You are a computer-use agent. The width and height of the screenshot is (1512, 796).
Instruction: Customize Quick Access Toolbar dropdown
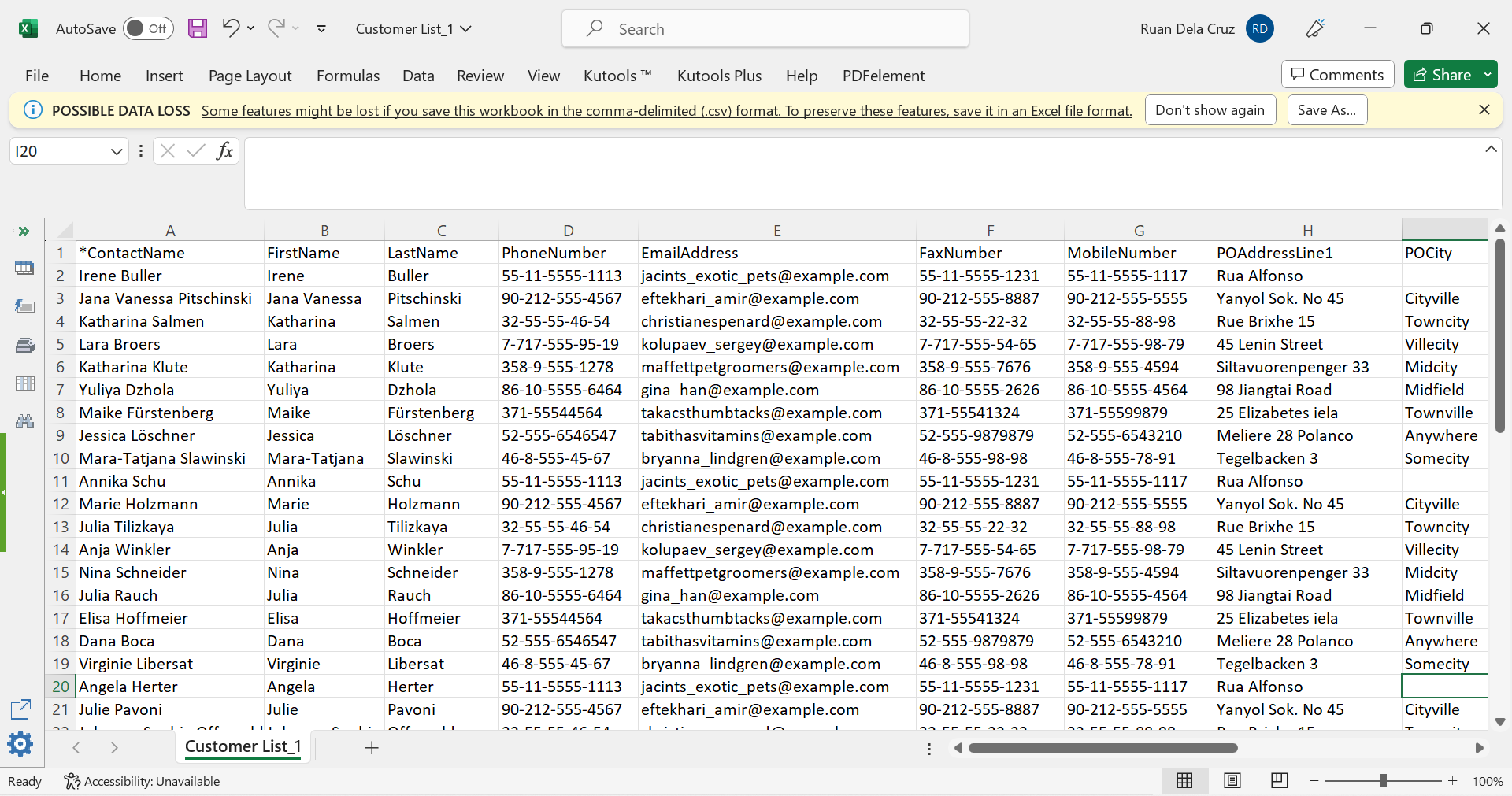(x=321, y=29)
